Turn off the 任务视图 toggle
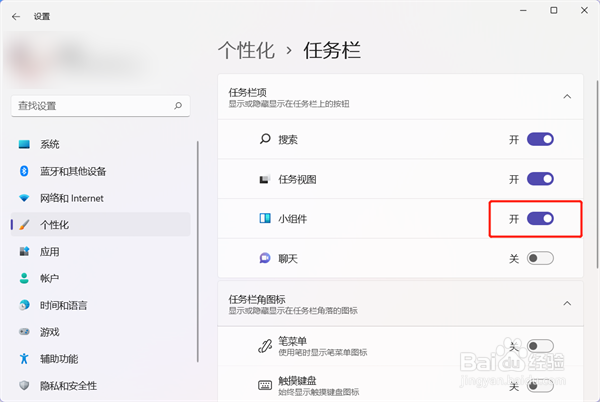The image size is (600, 402). (540, 179)
